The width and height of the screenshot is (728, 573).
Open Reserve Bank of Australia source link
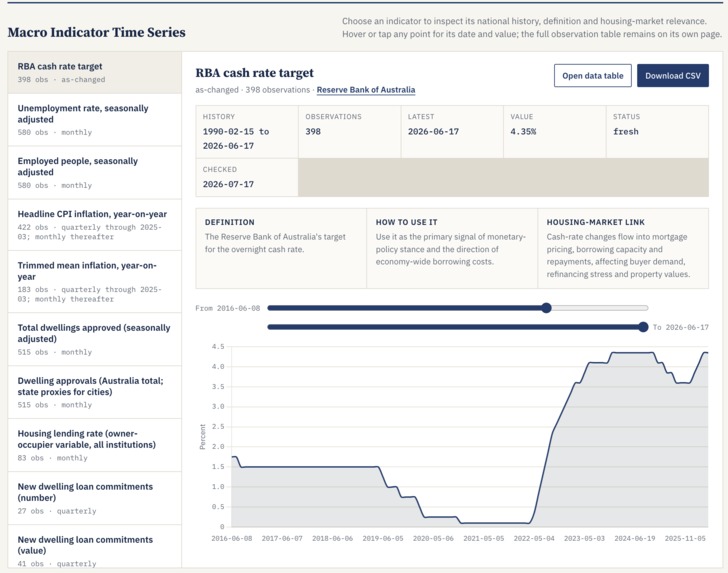click(x=366, y=90)
